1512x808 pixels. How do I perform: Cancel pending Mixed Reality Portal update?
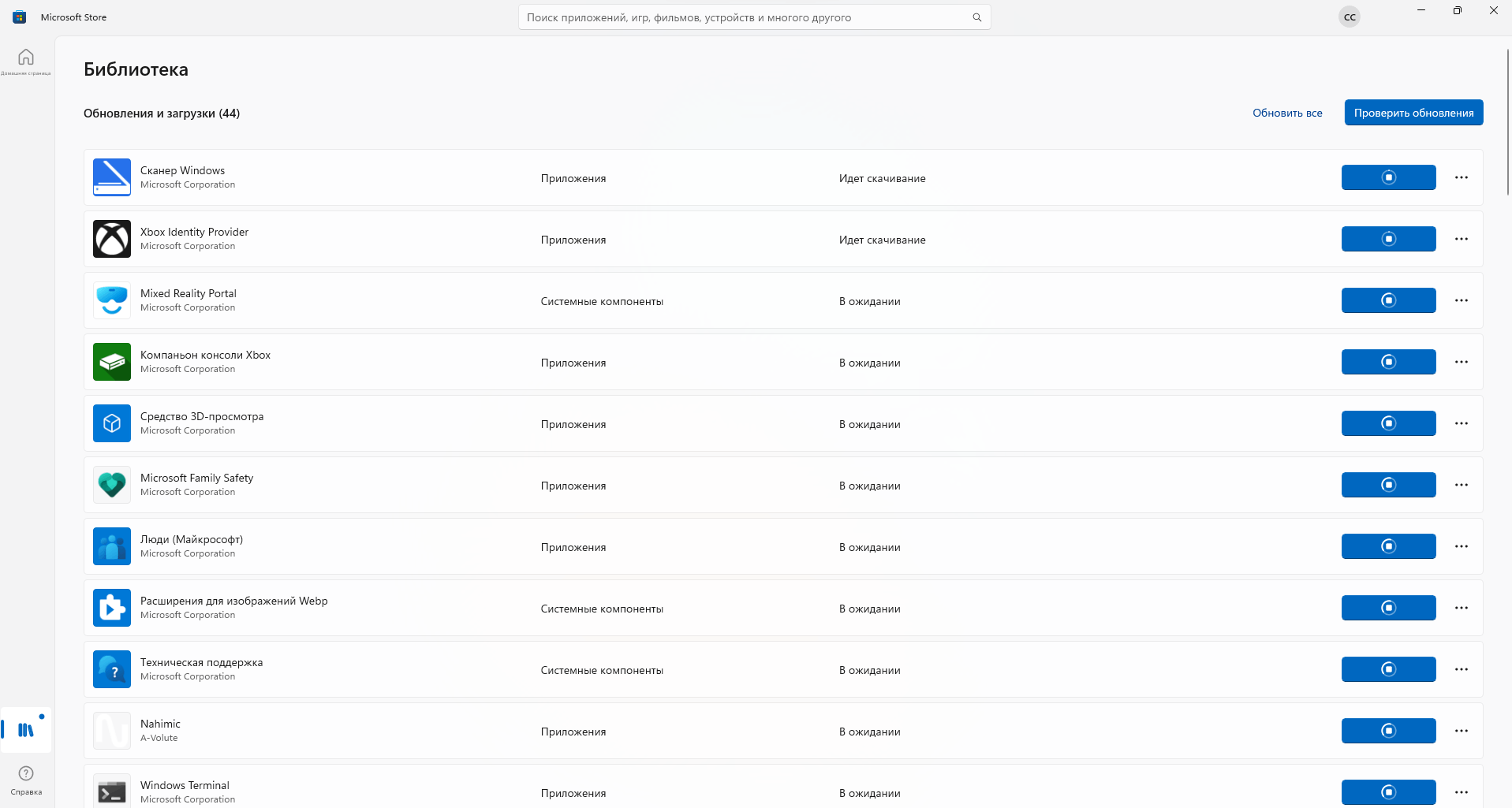click(1388, 300)
